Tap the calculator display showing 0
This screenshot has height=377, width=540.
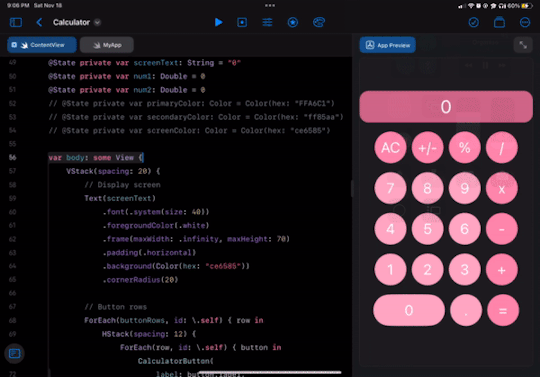tap(446, 107)
